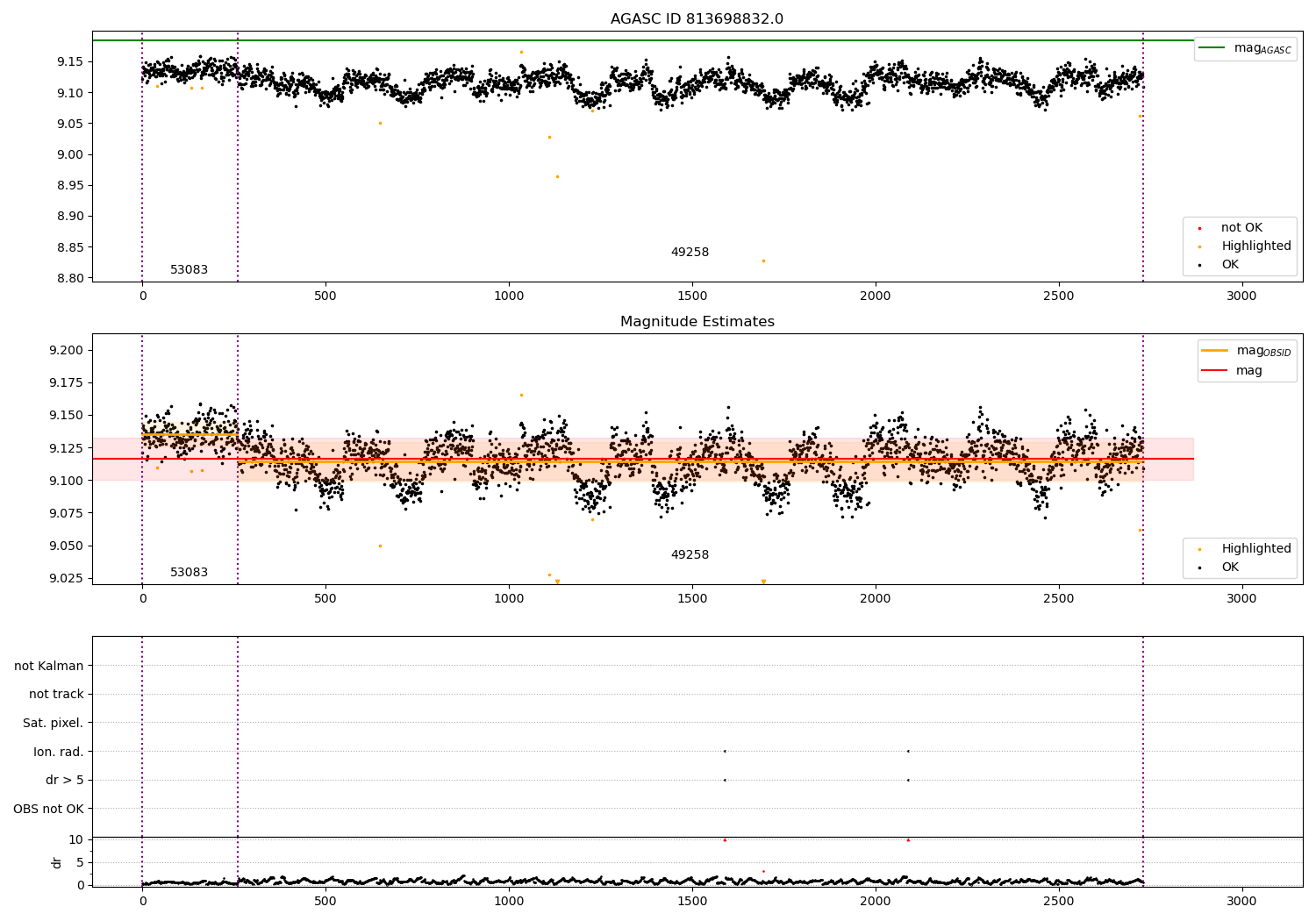Click the 'dr > 5' y-axis label
The width and height of the screenshot is (1316, 921).
(x=64, y=781)
